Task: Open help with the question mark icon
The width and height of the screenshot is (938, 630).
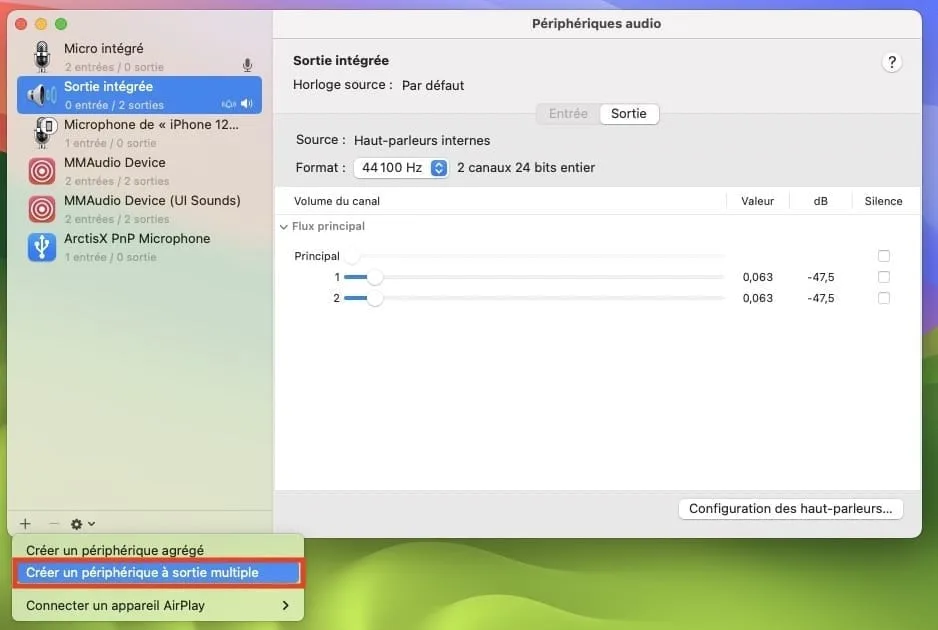Action: click(x=893, y=61)
